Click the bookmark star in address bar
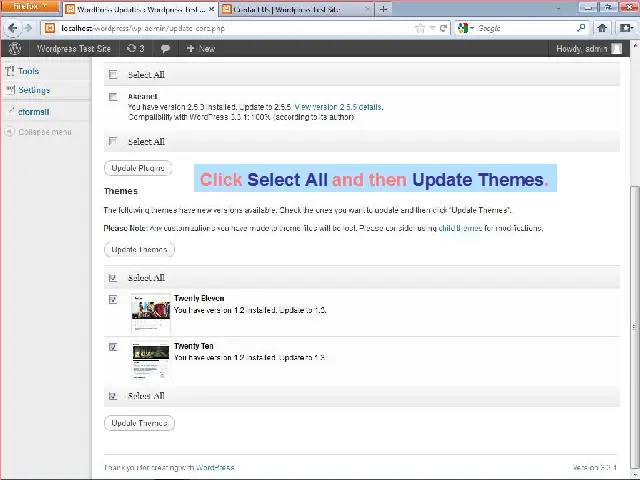Viewport: 640px width, 480px height. pos(420,28)
